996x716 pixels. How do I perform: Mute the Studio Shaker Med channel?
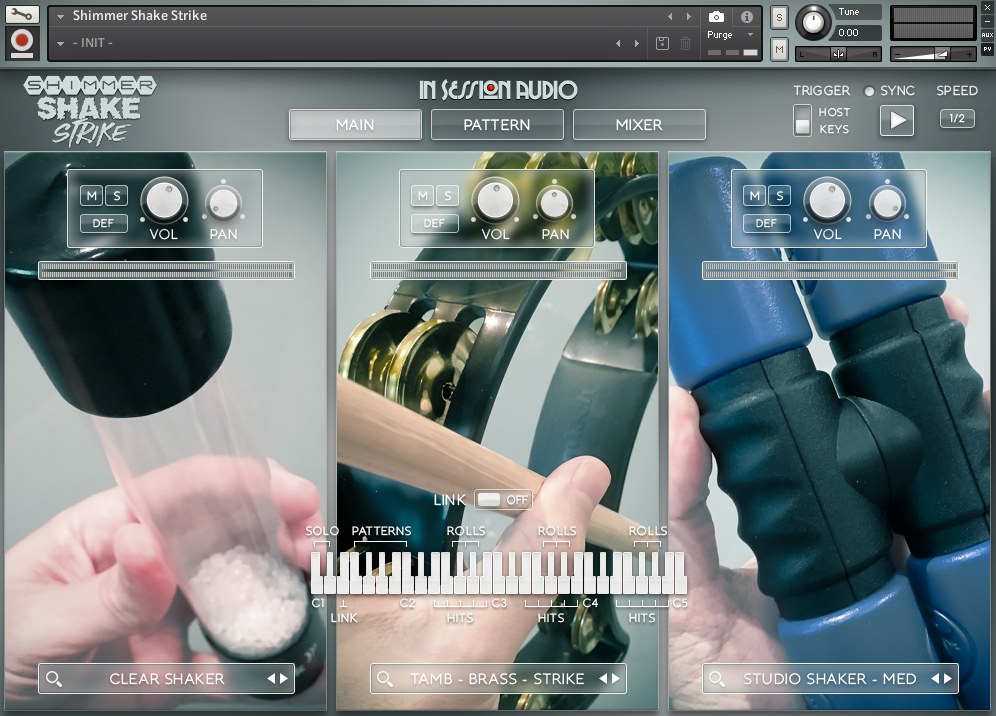755,196
